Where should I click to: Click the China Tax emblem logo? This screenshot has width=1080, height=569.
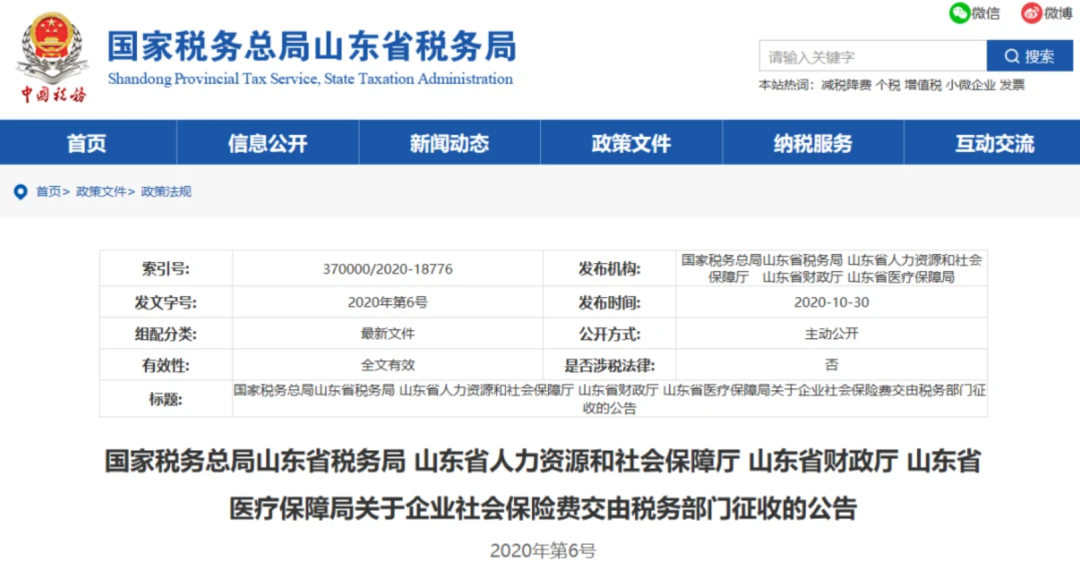pyautogui.click(x=52, y=56)
